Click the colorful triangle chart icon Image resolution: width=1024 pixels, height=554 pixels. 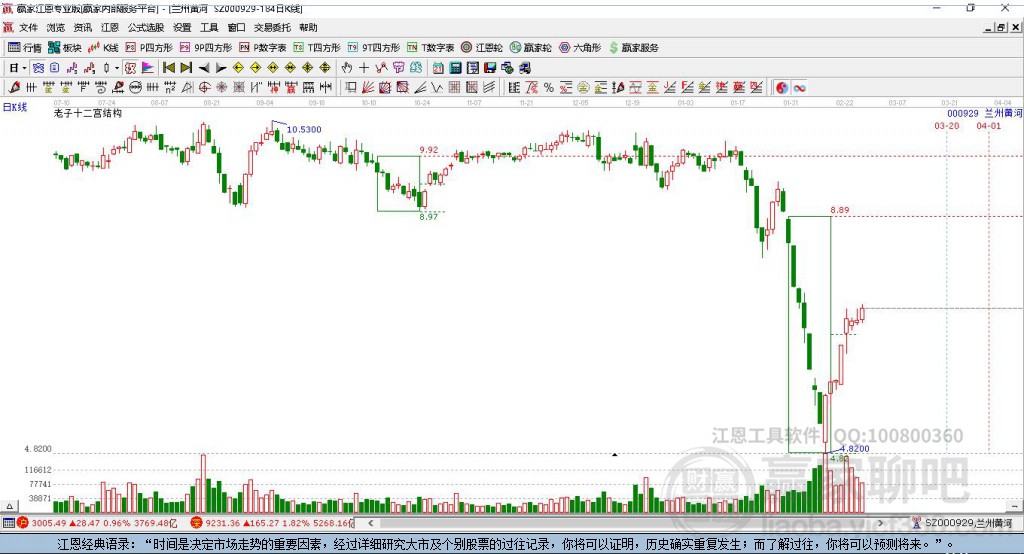coord(148,68)
